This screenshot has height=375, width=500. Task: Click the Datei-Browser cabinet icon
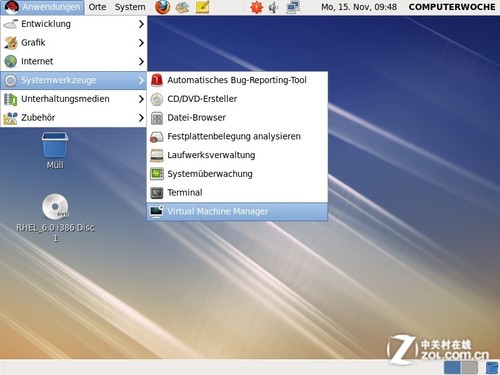coord(157,118)
